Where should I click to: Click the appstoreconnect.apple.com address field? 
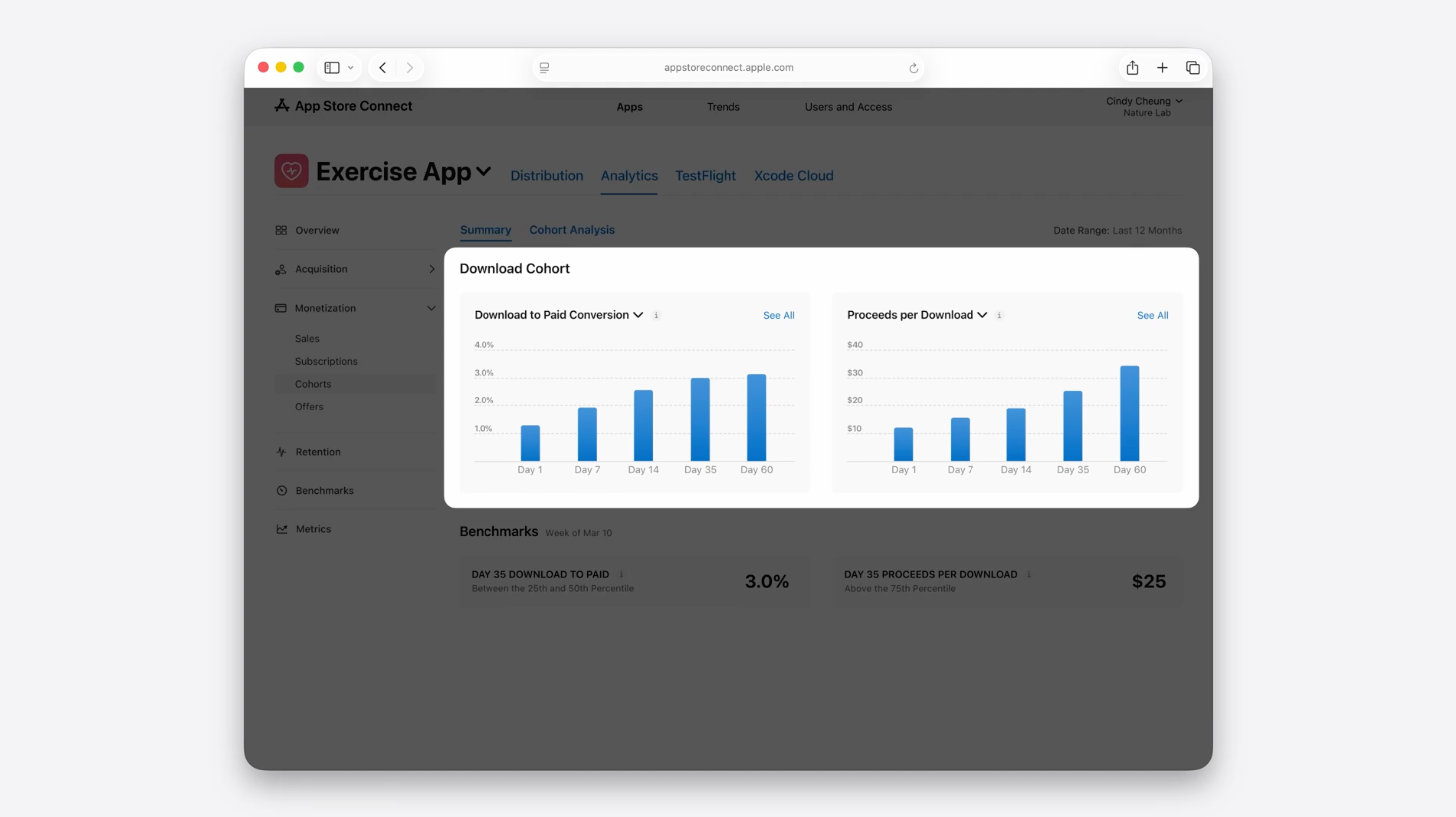pos(728,68)
